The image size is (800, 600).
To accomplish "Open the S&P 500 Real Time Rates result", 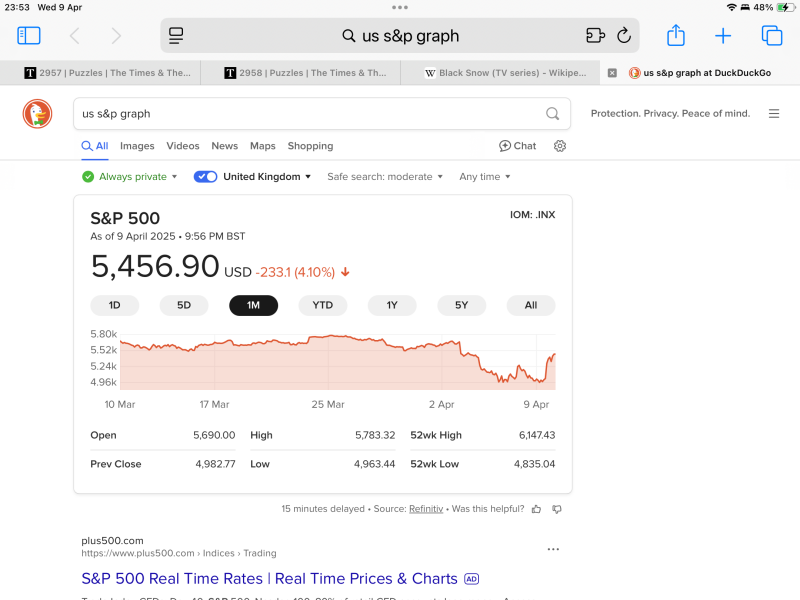I will point(269,579).
